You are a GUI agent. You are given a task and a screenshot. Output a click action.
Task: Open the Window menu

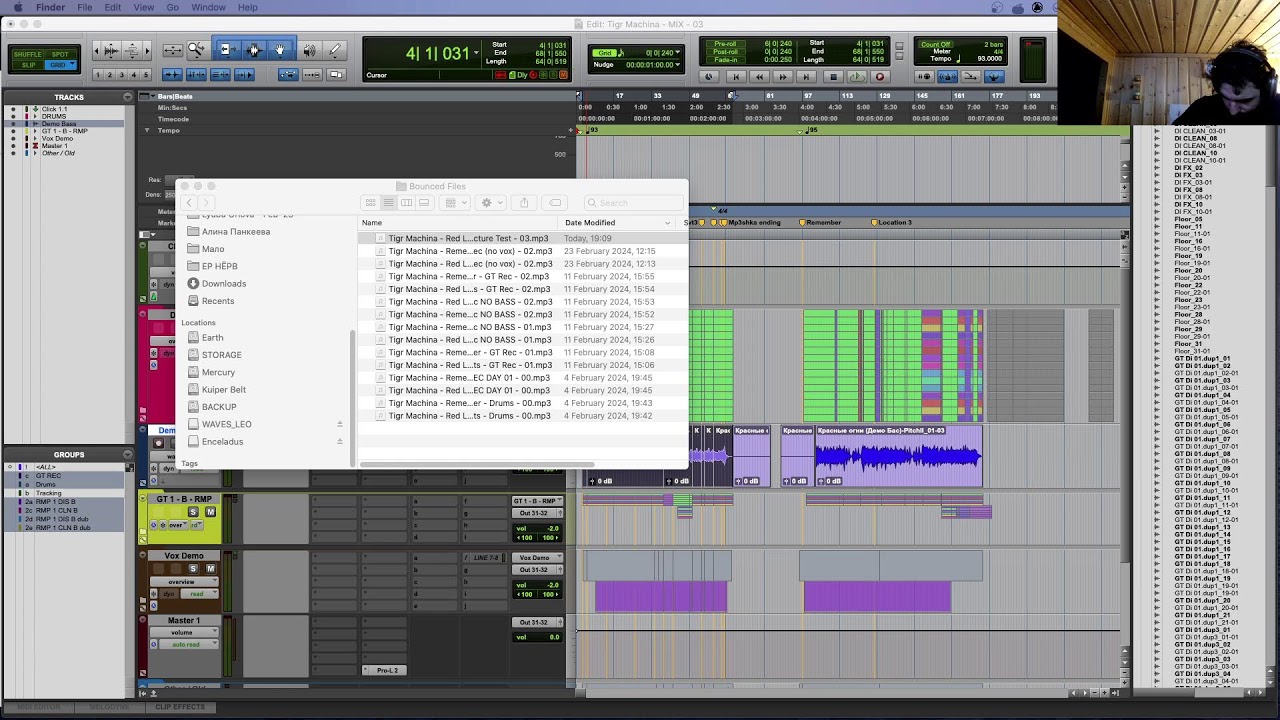[x=208, y=7]
